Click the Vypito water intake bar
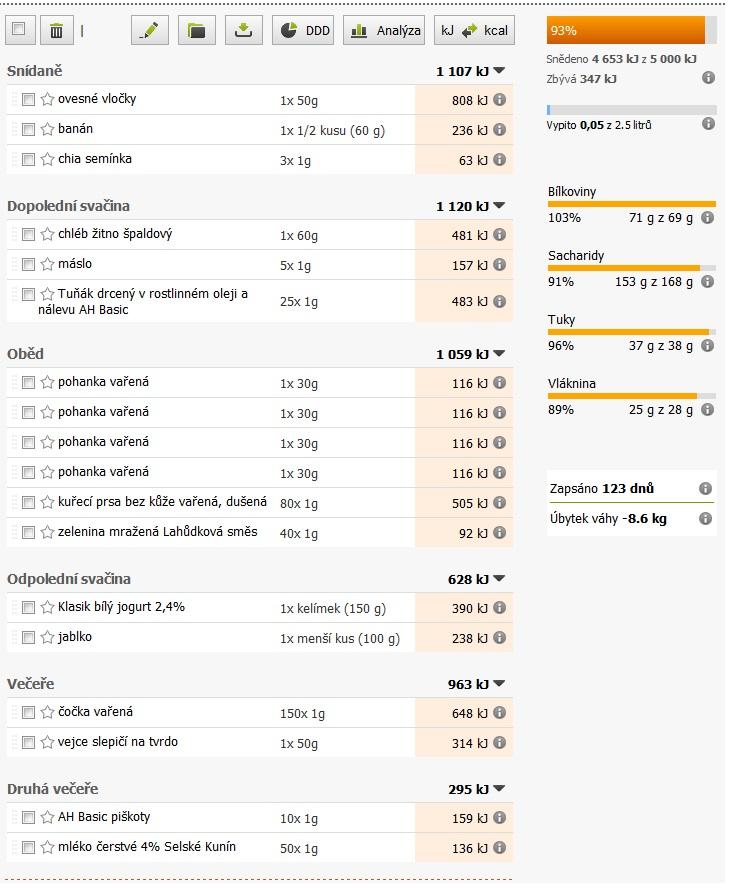 coord(631,110)
